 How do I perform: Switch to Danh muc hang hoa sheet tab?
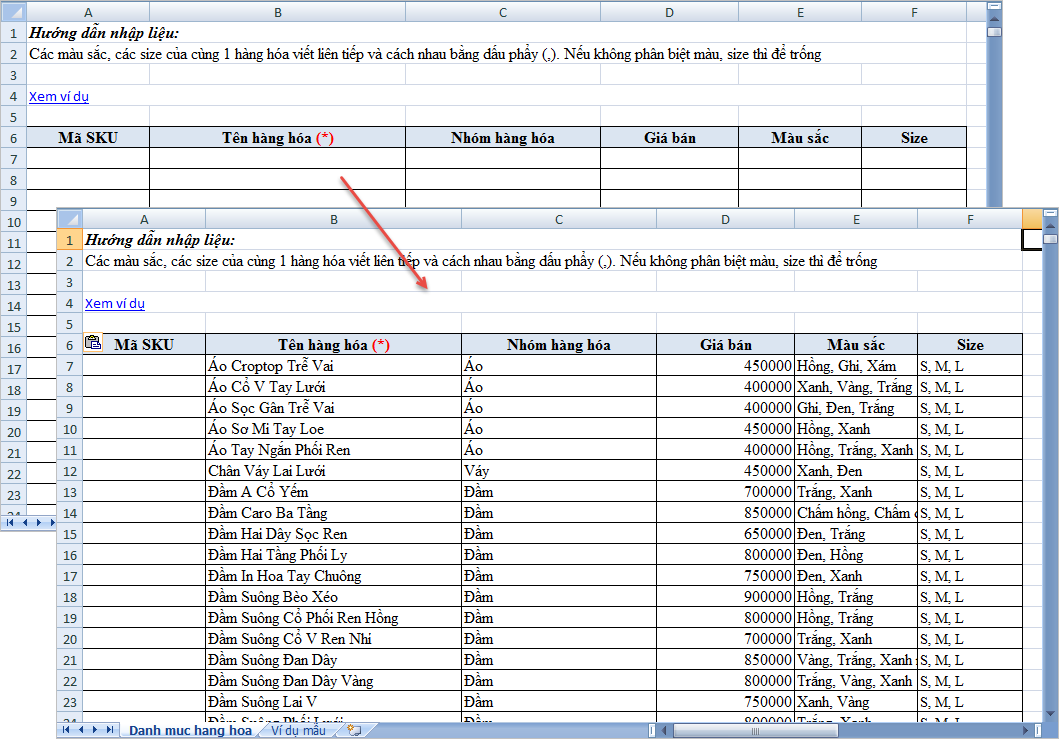(190, 731)
